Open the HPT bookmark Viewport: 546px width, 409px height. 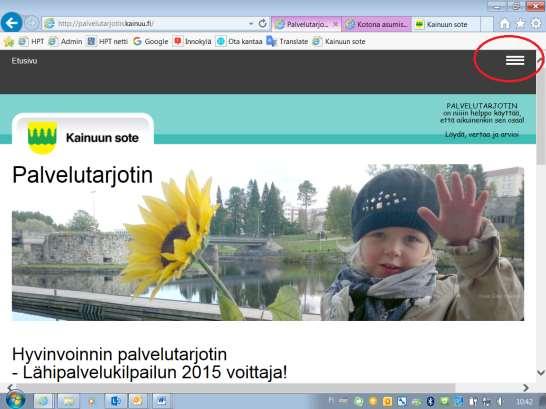(31, 41)
